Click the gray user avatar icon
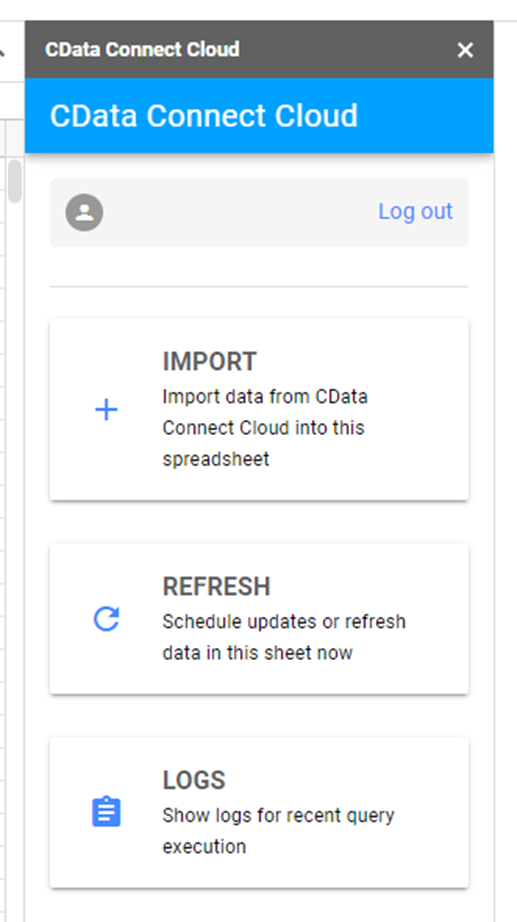The image size is (517, 922). point(85,212)
